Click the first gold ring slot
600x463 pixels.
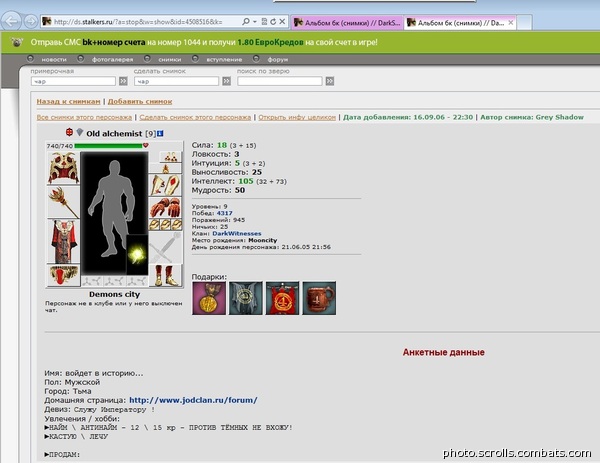pos(155,225)
